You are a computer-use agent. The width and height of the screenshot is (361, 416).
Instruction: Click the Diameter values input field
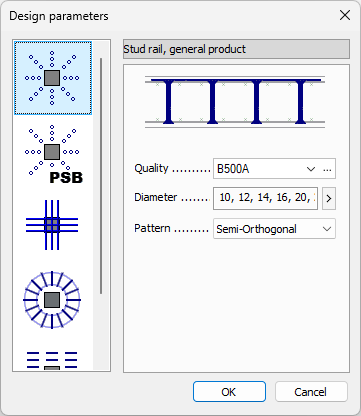pos(265,198)
